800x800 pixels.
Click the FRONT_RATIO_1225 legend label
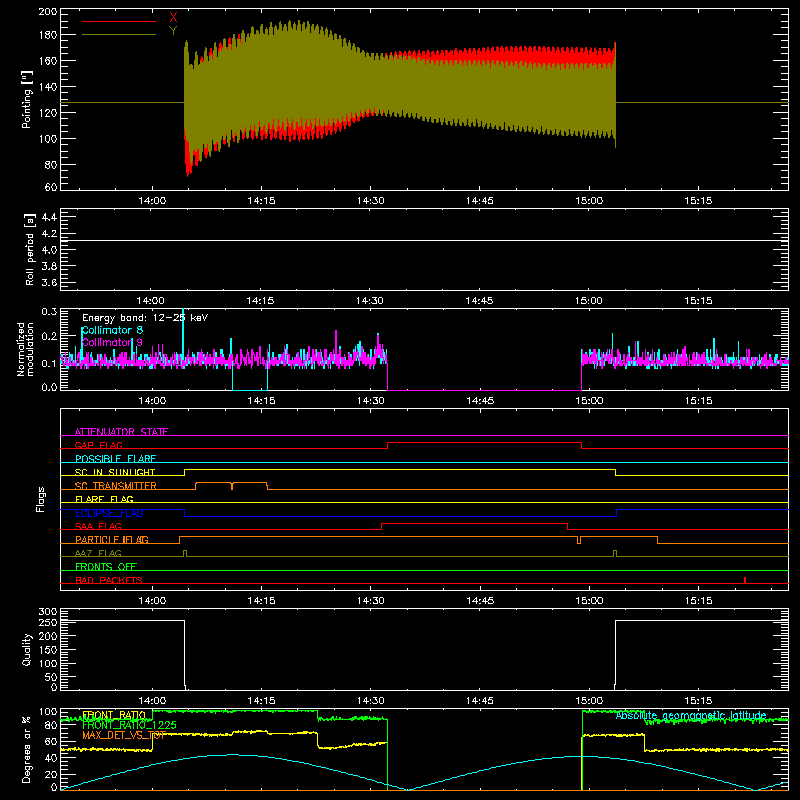[129, 725]
